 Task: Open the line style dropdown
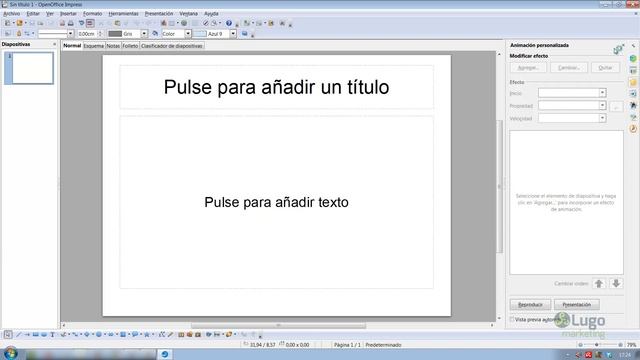(70, 33)
